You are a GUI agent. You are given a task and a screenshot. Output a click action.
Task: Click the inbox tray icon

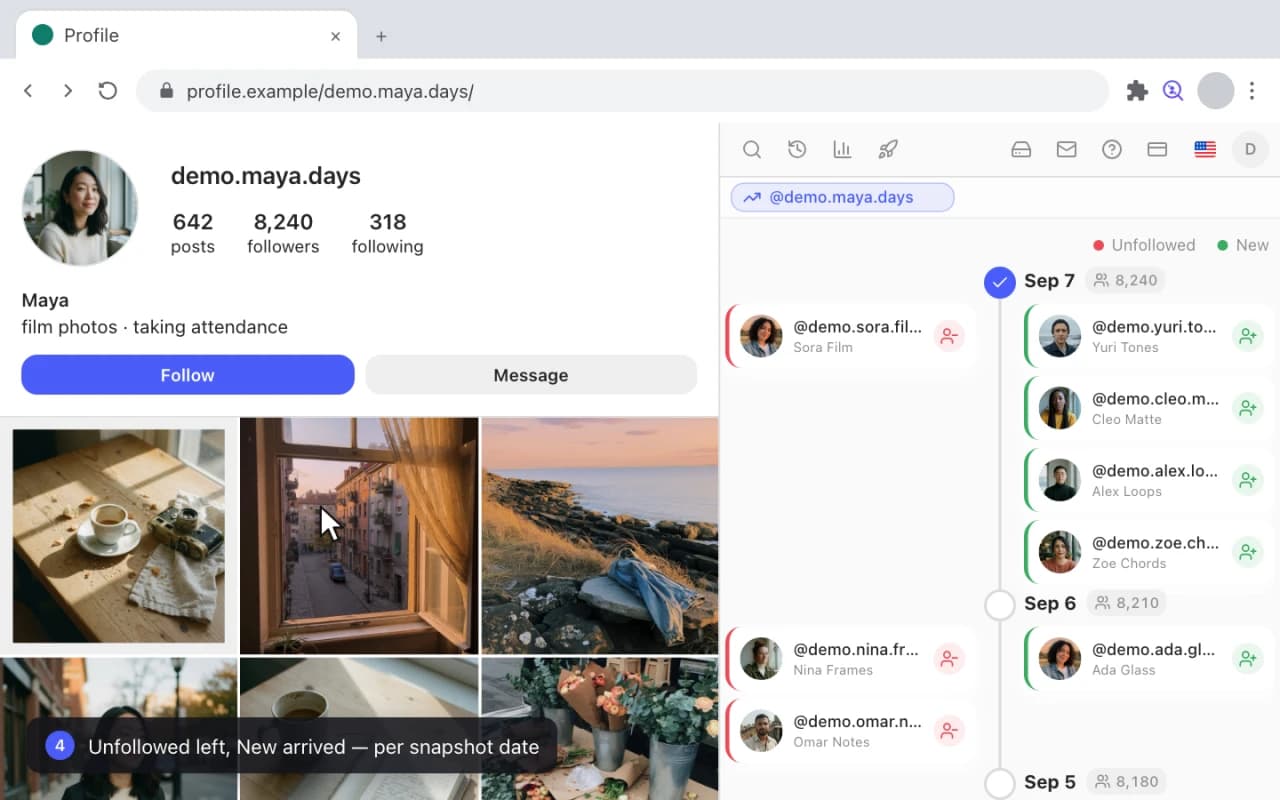(x=1021, y=150)
